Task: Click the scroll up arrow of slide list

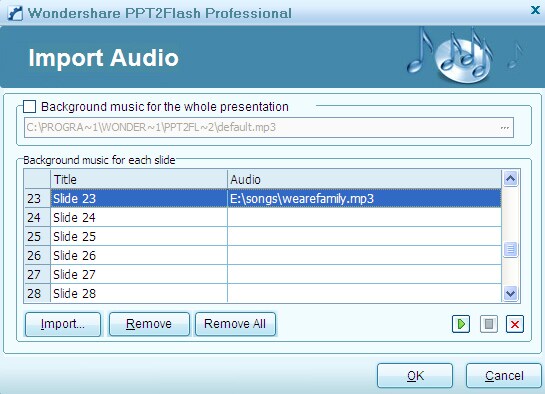Action: [x=510, y=179]
